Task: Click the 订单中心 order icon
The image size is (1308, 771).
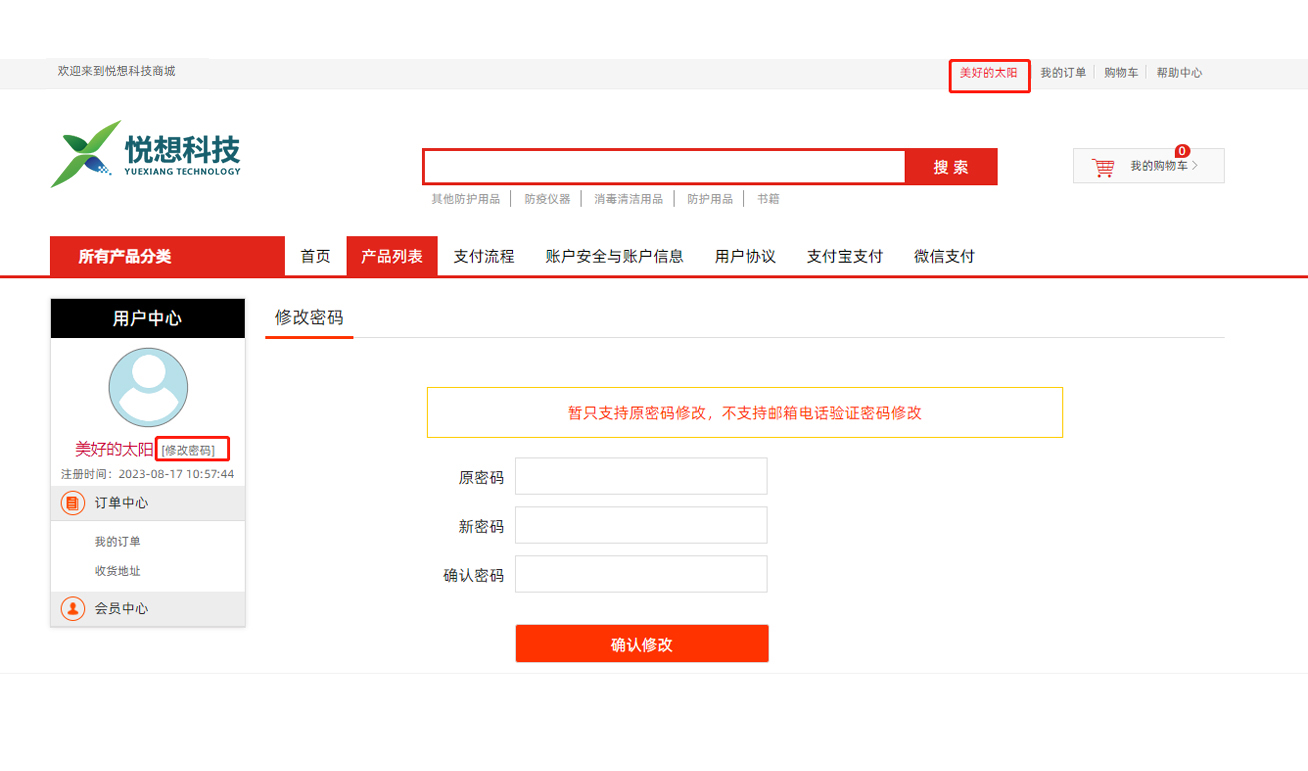Action: 73,503
